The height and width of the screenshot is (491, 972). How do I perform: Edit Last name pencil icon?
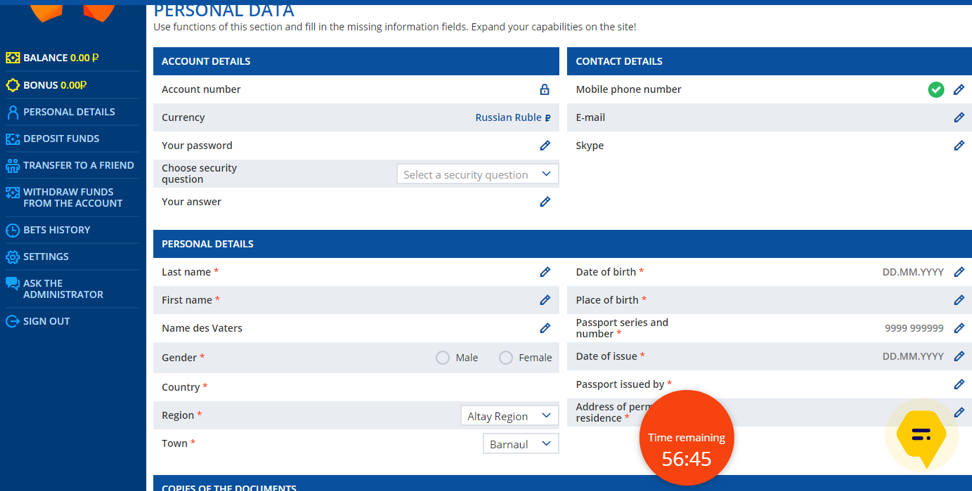[x=545, y=272]
